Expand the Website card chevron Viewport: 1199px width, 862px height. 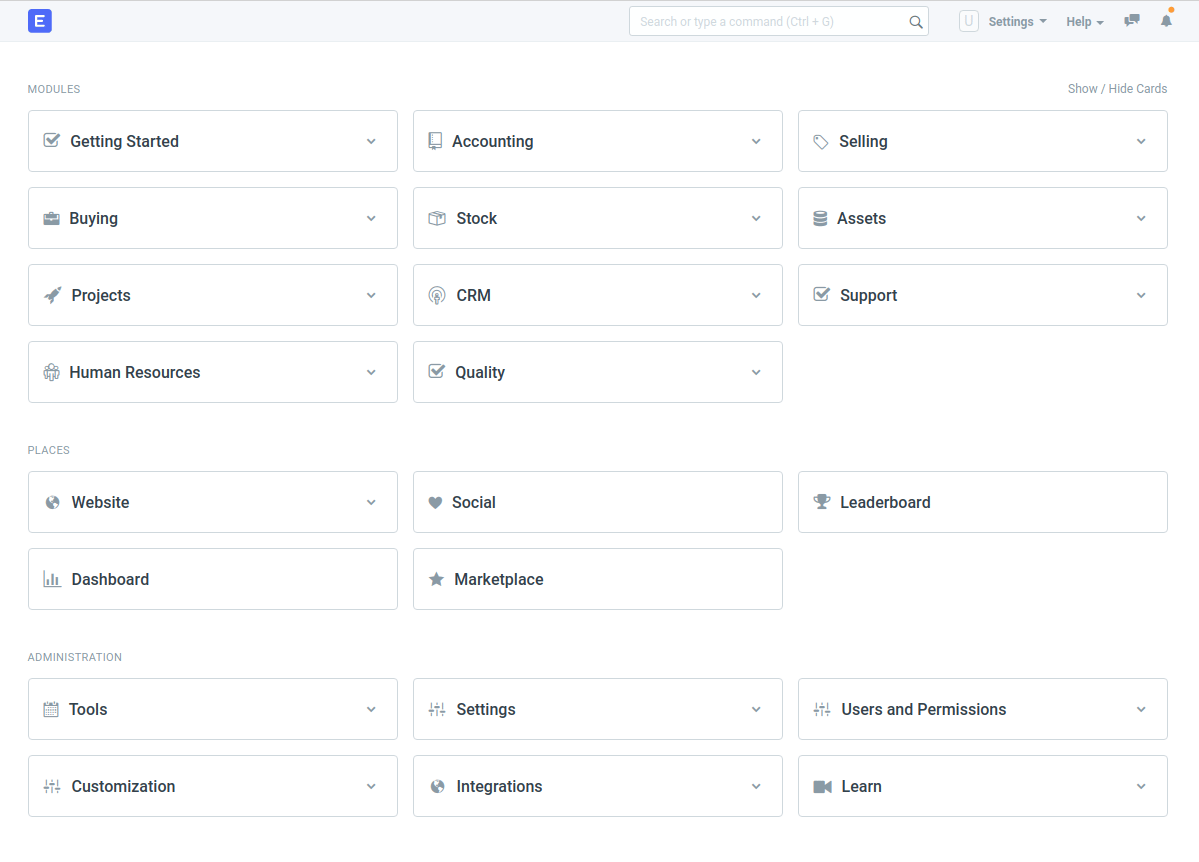point(371,503)
